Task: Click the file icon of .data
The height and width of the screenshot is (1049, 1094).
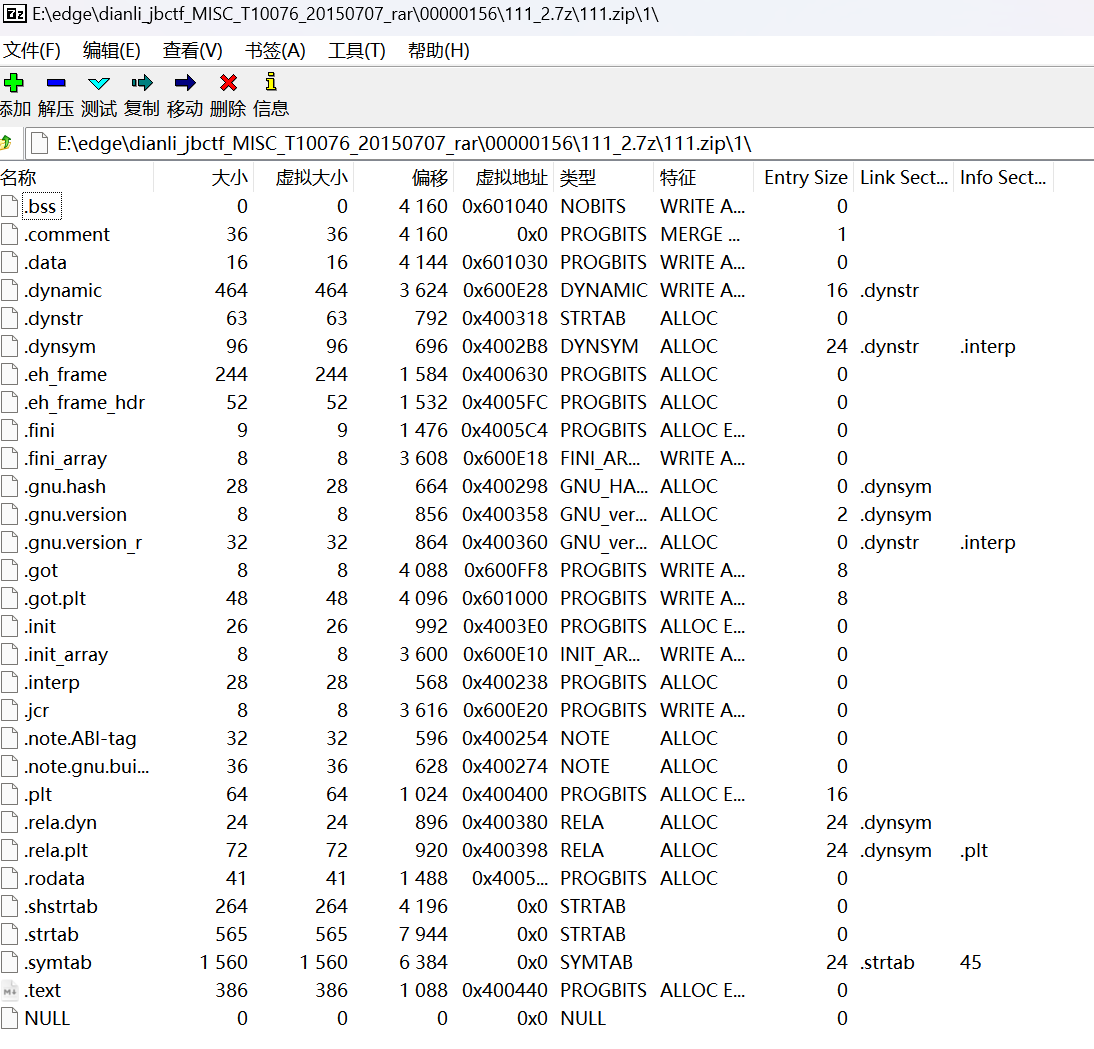Action: tap(10, 262)
